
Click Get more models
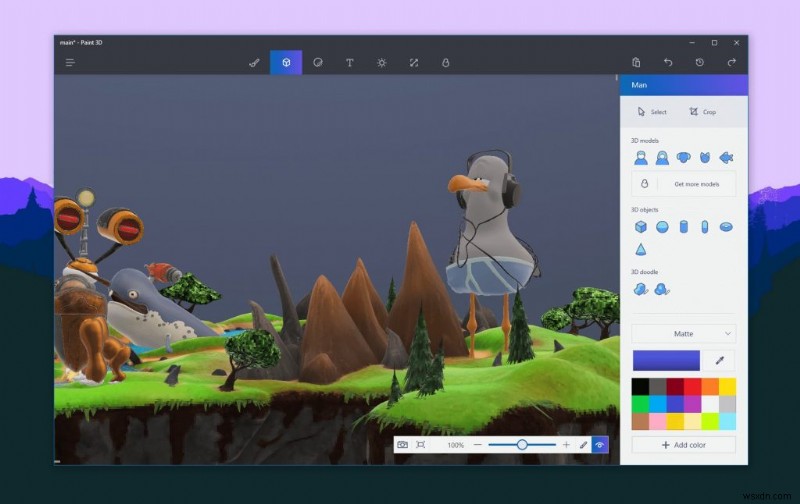coord(684,184)
